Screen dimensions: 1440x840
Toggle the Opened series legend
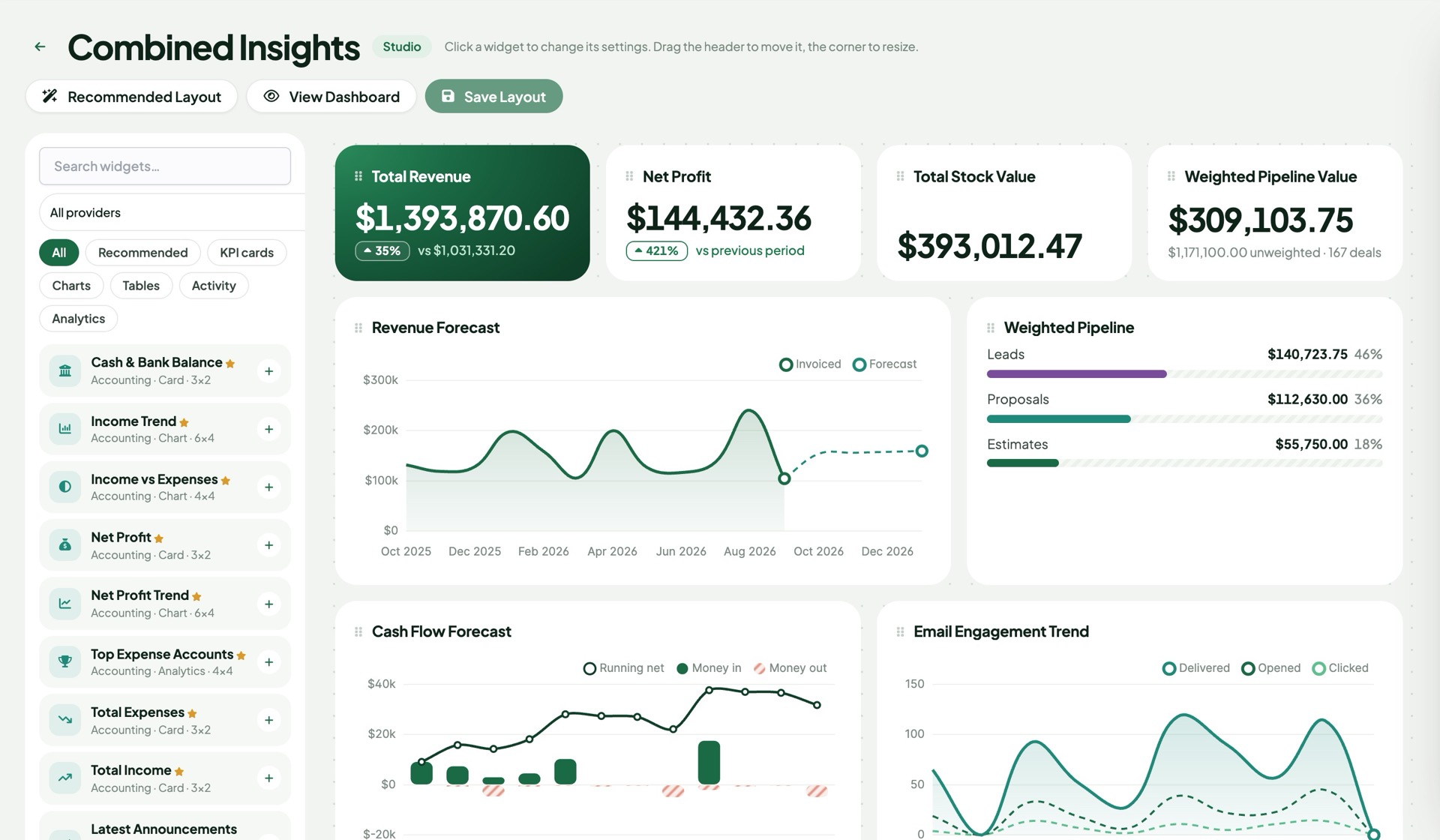tap(1270, 668)
